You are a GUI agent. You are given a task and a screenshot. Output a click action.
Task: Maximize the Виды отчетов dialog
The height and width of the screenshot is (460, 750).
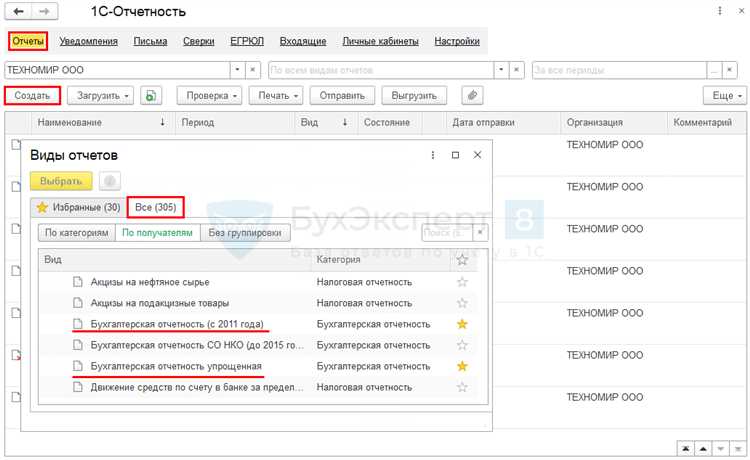[x=455, y=155]
